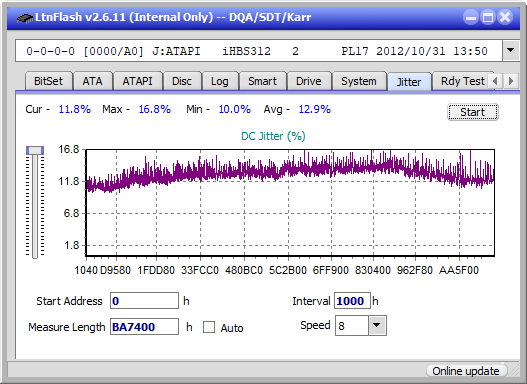This screenshot has width=527, height=384.
Task: Click the vertical scale slider thumb
Action: (35, 150)
